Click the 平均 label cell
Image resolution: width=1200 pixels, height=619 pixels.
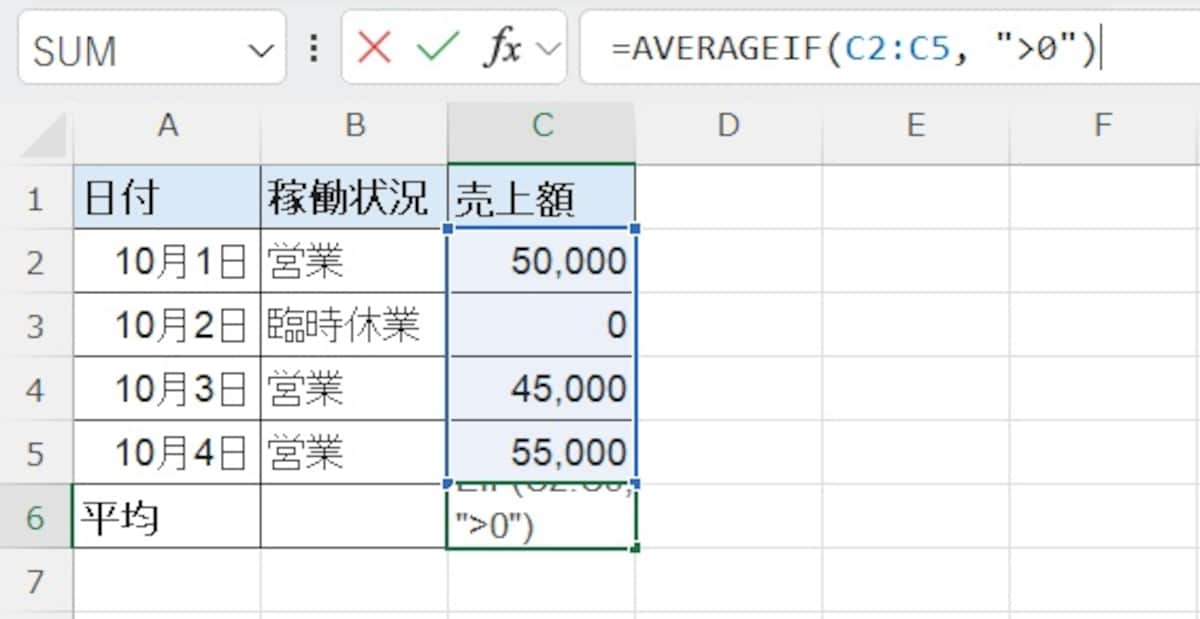[x=167, y=517]
